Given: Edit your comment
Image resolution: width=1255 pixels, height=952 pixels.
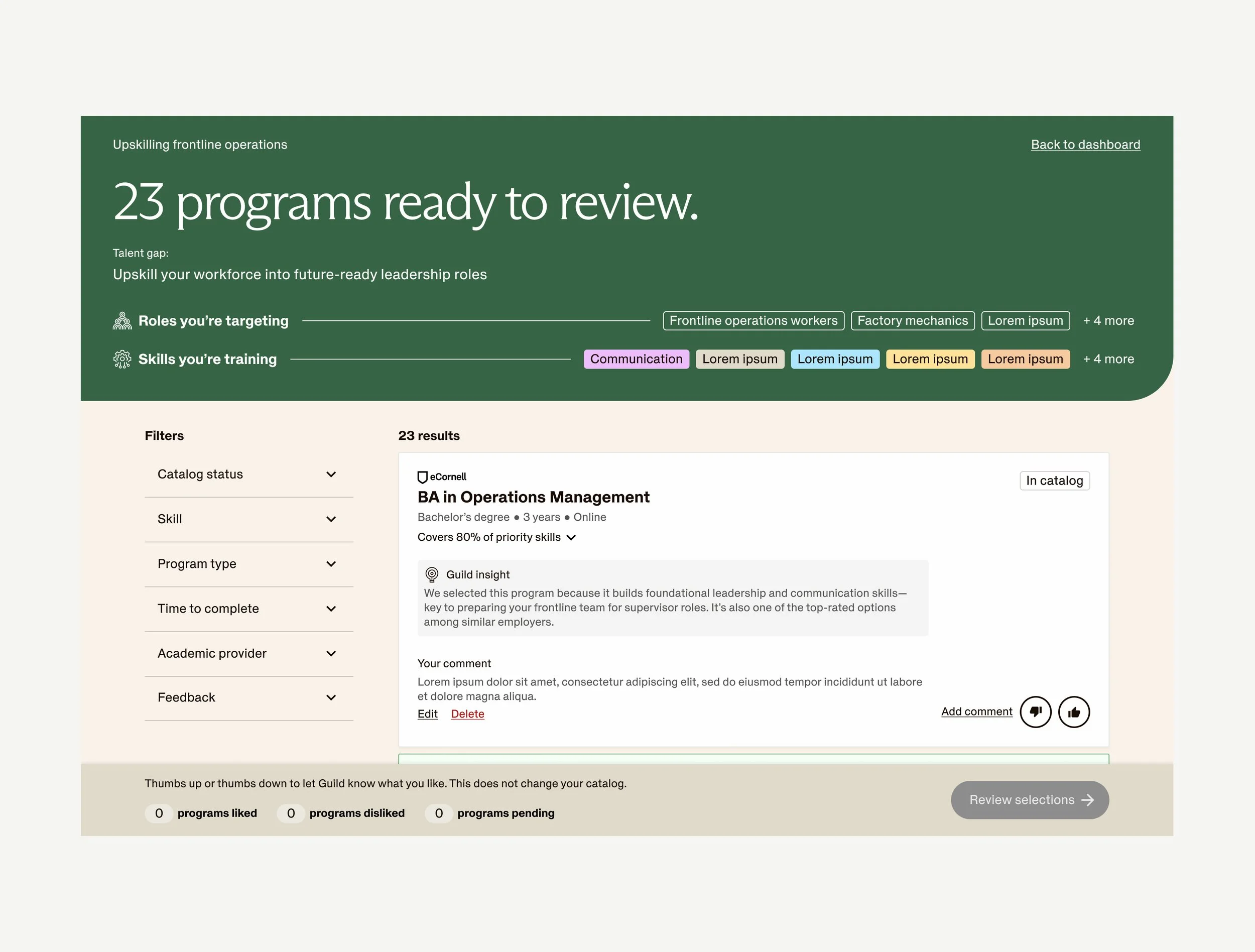Looking at the screenshot, I should (427, 713).
